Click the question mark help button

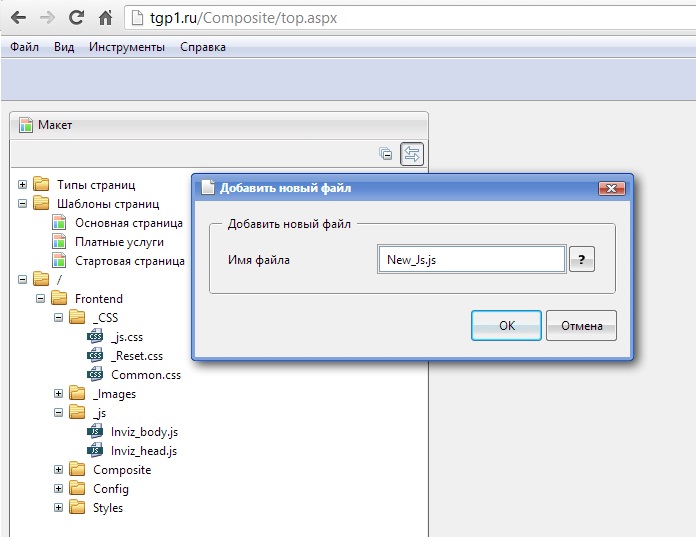[581, 260]
